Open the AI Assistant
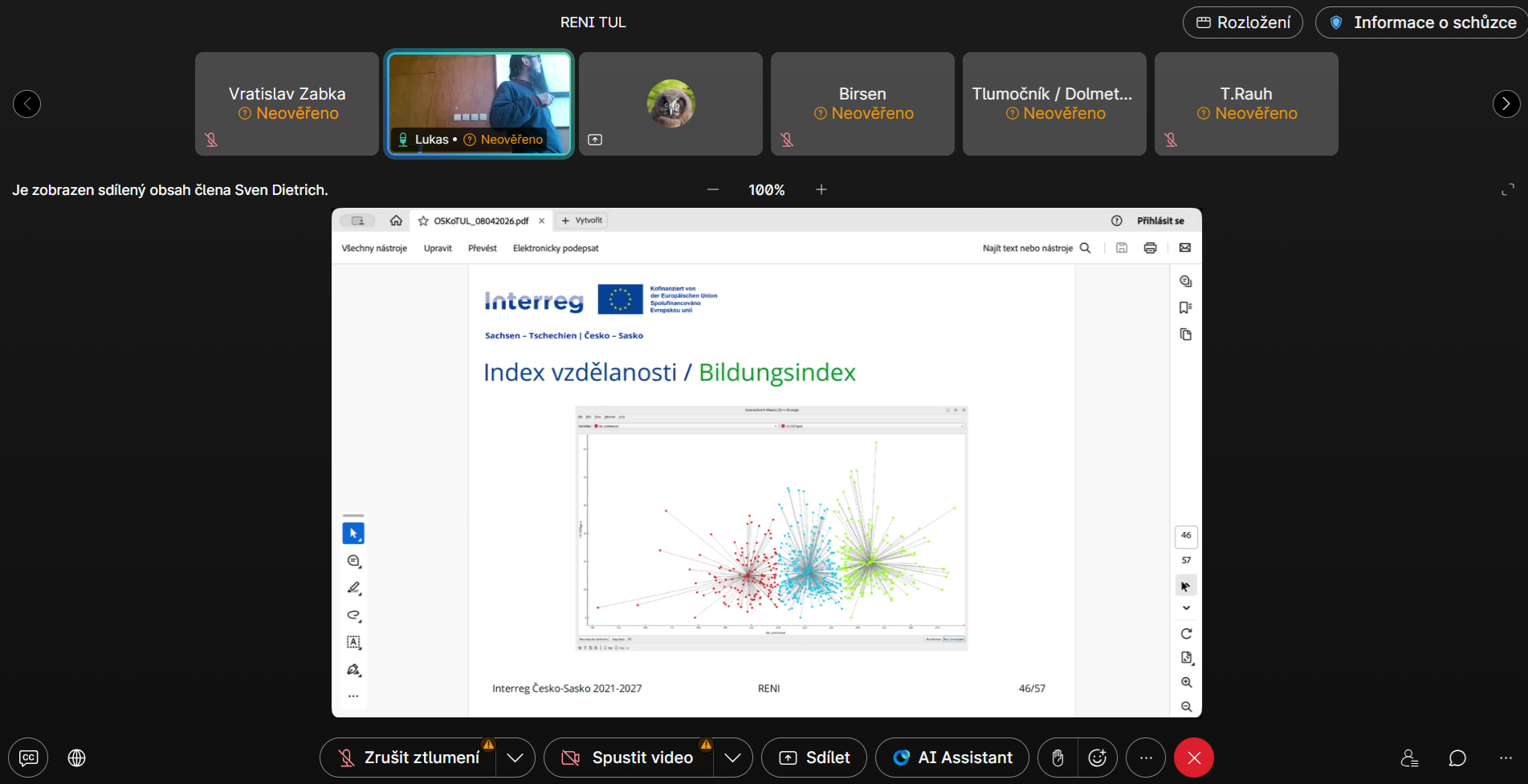The height and width of the screenshot is (784, 1528). (951, 758)
